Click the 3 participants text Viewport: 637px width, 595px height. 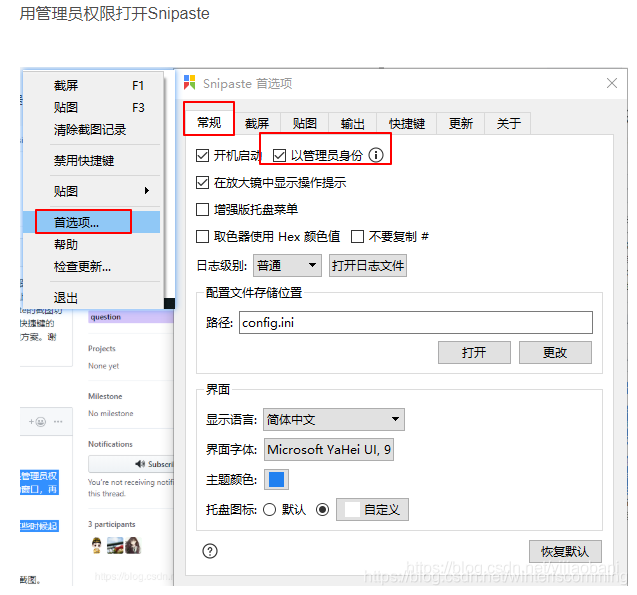click(112, 524)
